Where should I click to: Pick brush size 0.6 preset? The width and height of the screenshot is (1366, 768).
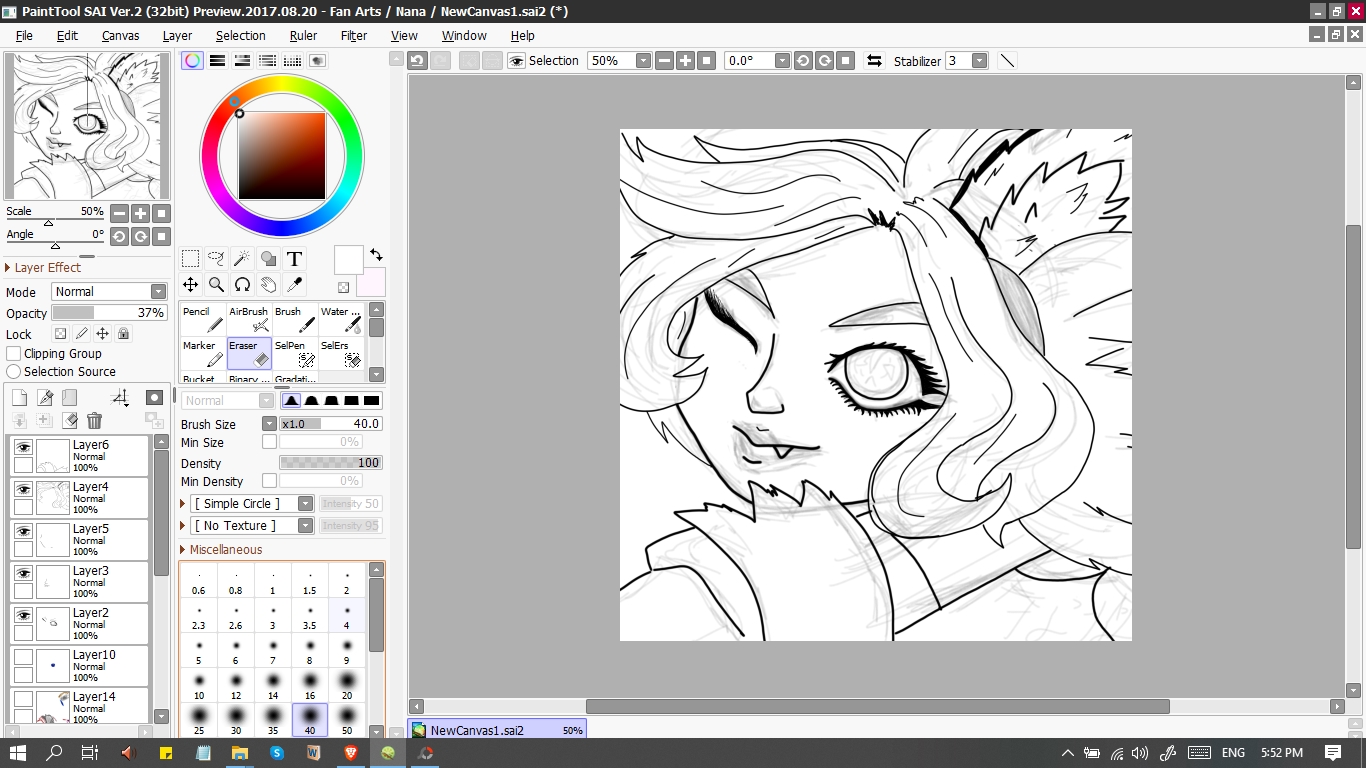tap(199, 581)
